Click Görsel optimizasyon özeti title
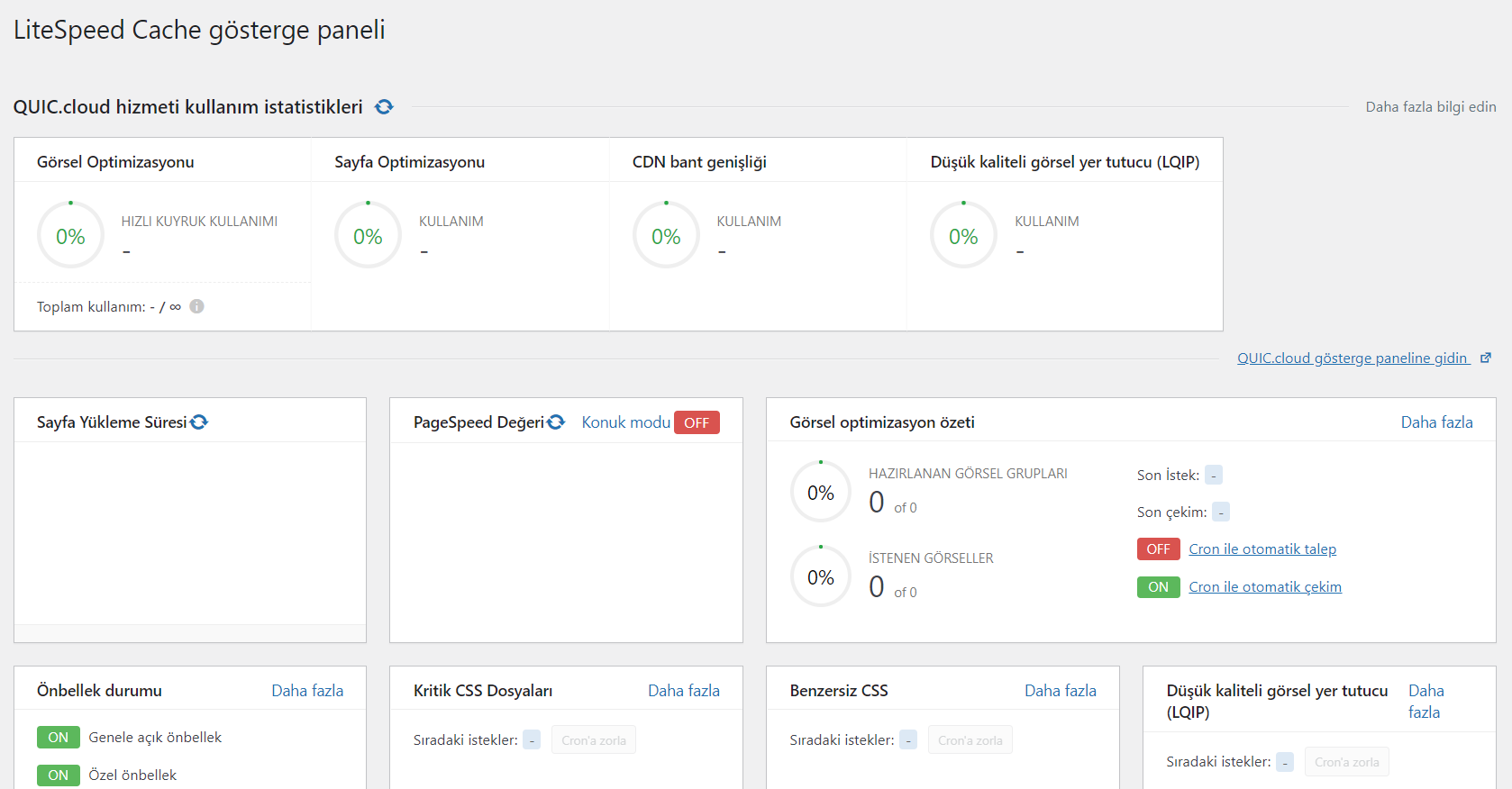The width and height of the screenshot is (1512, 789). [882, 422]
